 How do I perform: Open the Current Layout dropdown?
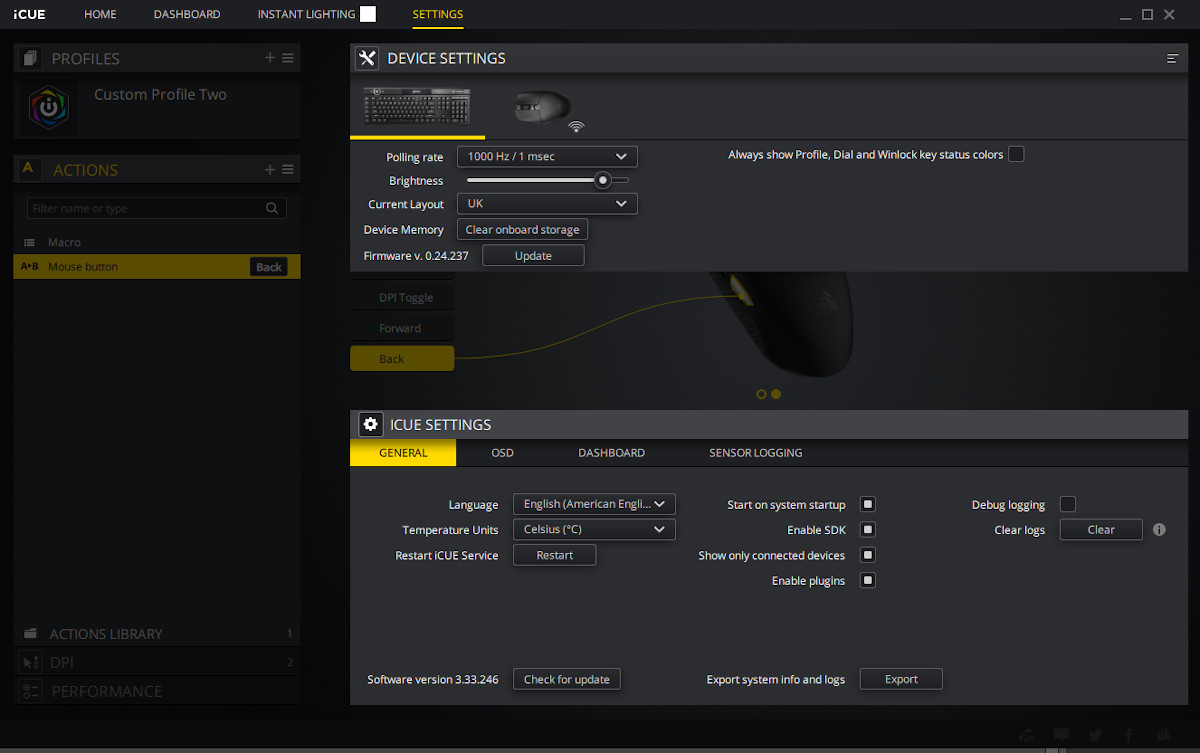pos(547,204)
